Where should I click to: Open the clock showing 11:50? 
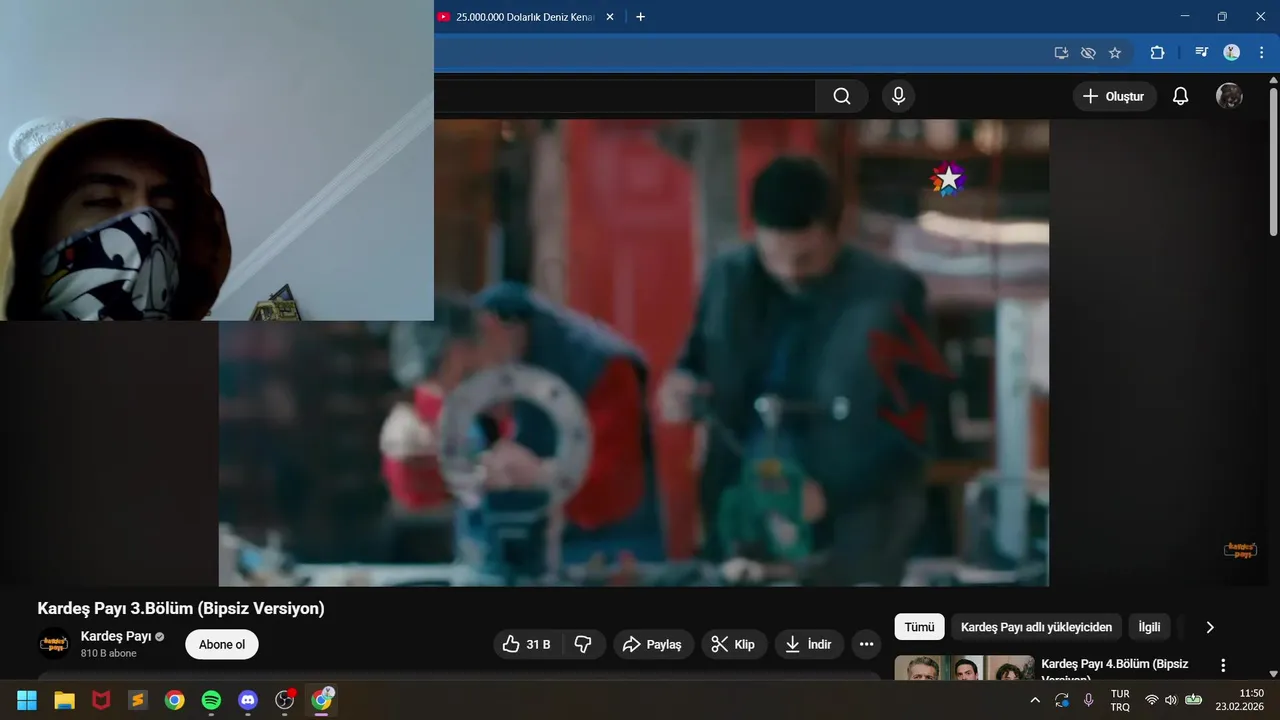[x=1240, y=700]
